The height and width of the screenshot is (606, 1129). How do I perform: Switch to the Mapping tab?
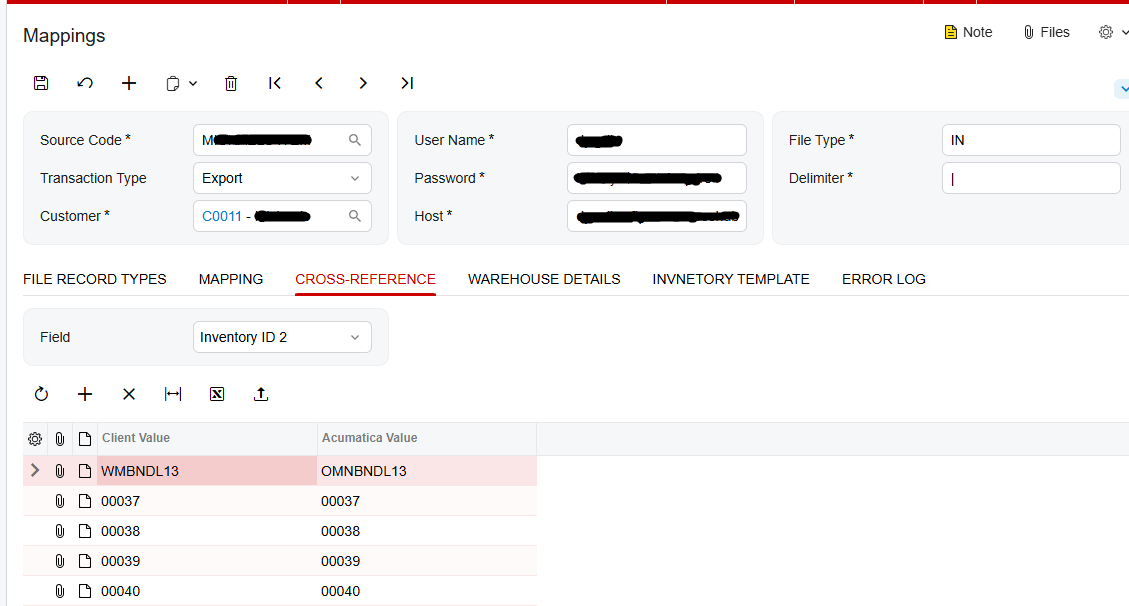[231, 279]
